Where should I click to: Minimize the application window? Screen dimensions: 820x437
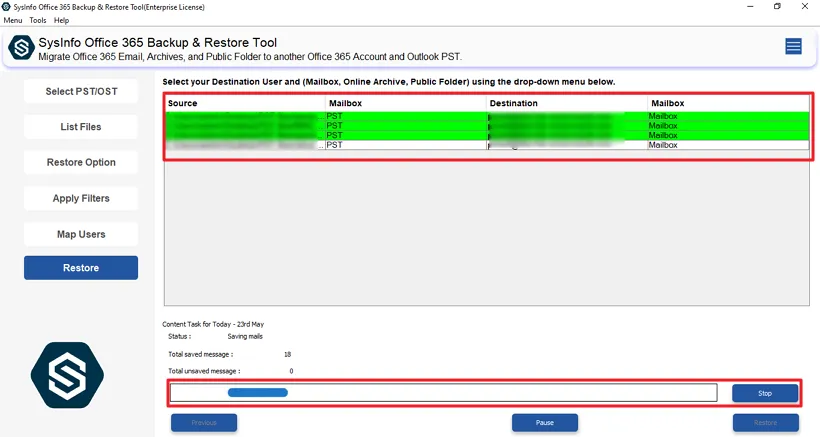pos(750,6)
